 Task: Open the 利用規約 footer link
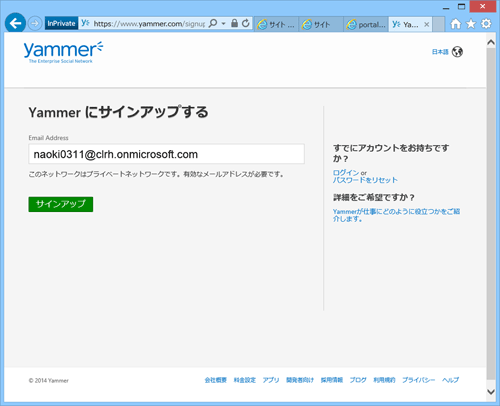pos(384,380)
